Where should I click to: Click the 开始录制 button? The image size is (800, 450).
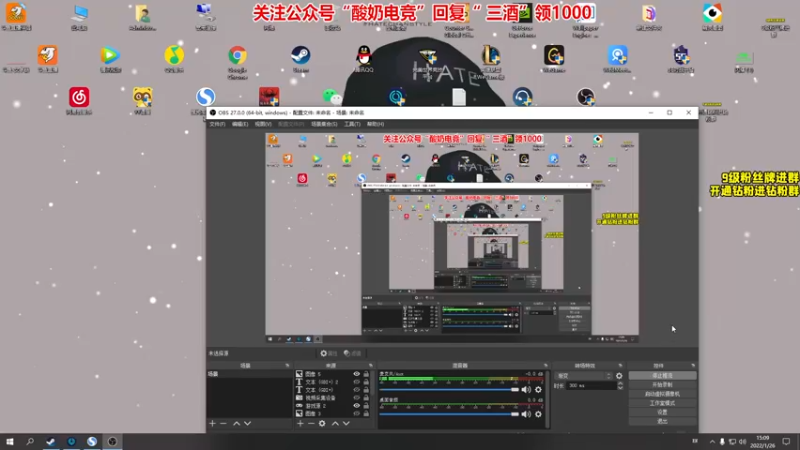click(662, 385)
